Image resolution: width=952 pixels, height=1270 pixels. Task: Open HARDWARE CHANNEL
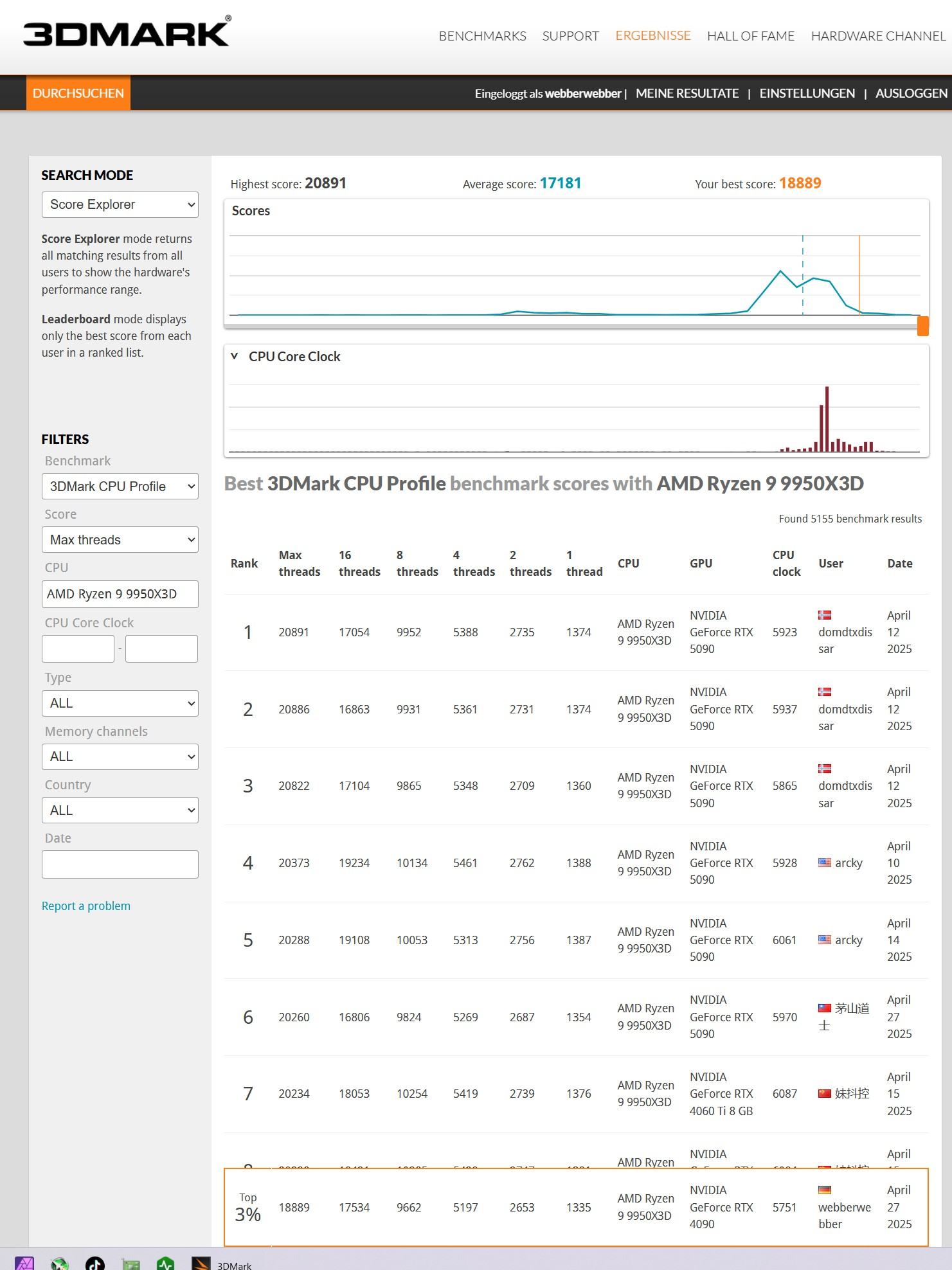pos(878,36)
